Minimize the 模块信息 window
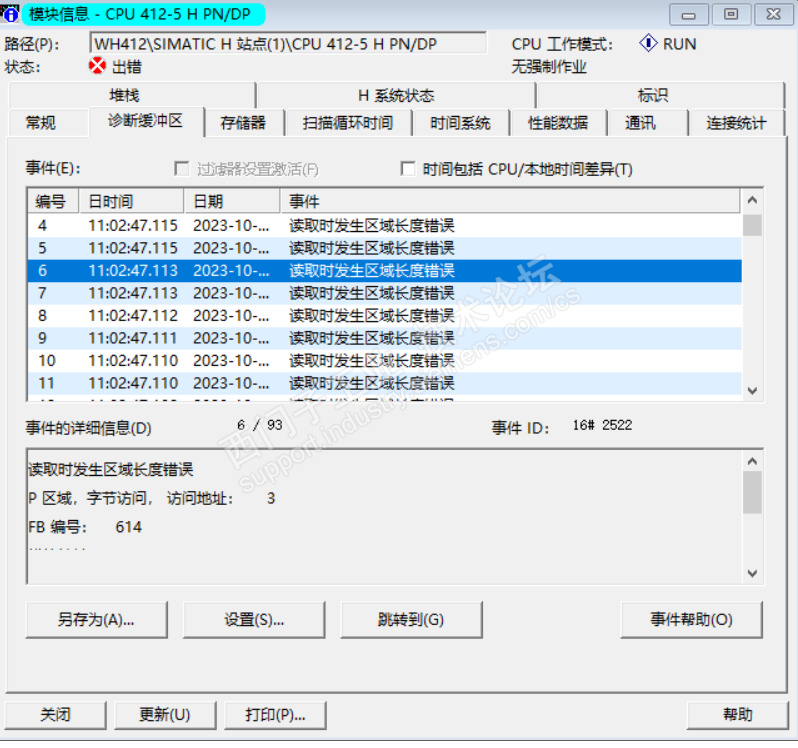The height and width of the screenshot is (748, 798). [x=689, y=14]
